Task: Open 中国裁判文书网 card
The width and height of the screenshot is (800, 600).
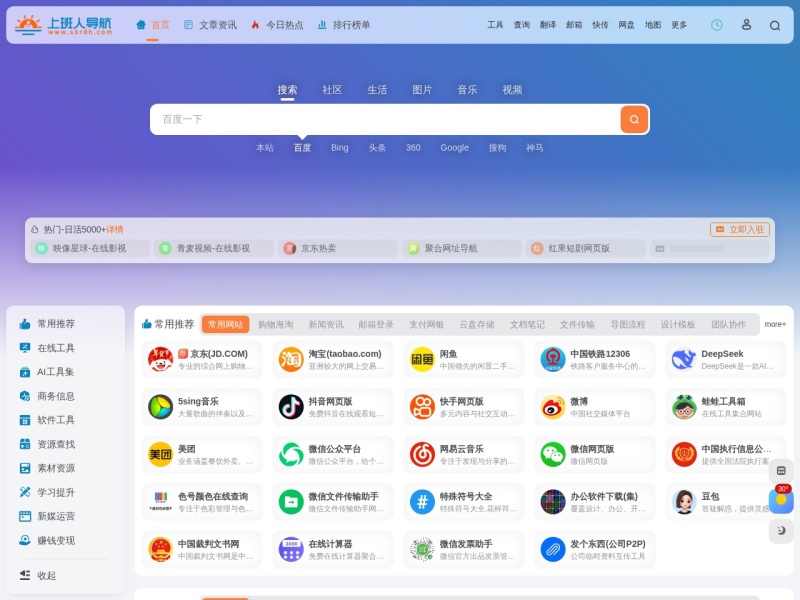Action: pos(202,549)
